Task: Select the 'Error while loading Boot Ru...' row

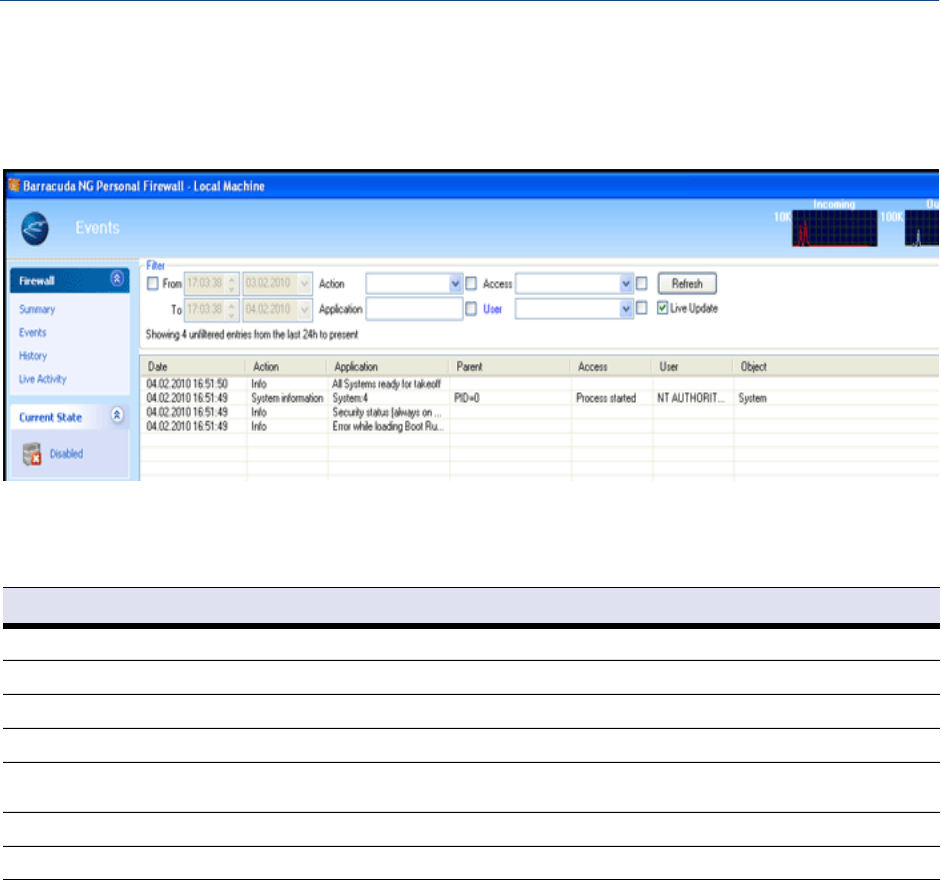Action: click(540, 426)
